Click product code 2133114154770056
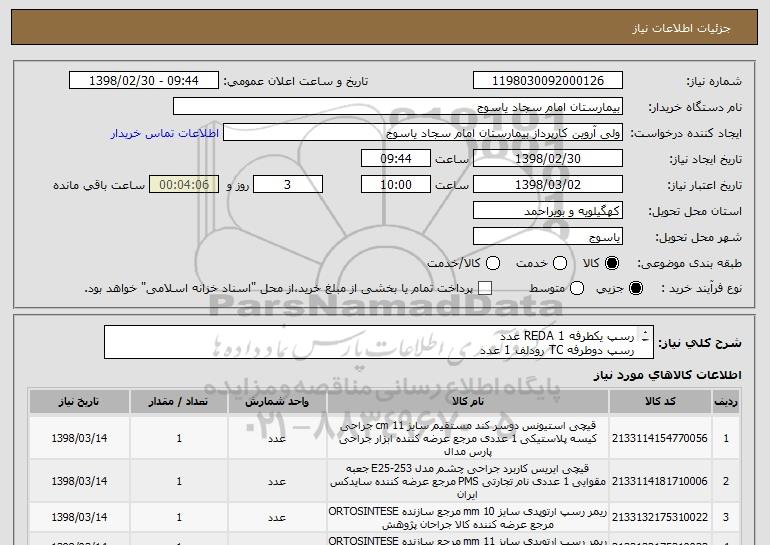 coord(660,438)
